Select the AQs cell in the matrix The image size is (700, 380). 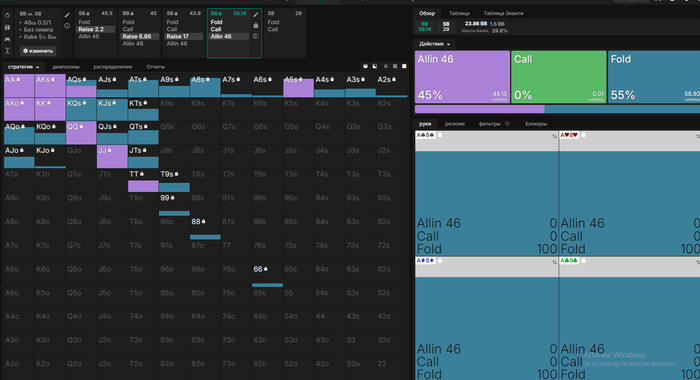pyautogui.click(x=81, y=86)
